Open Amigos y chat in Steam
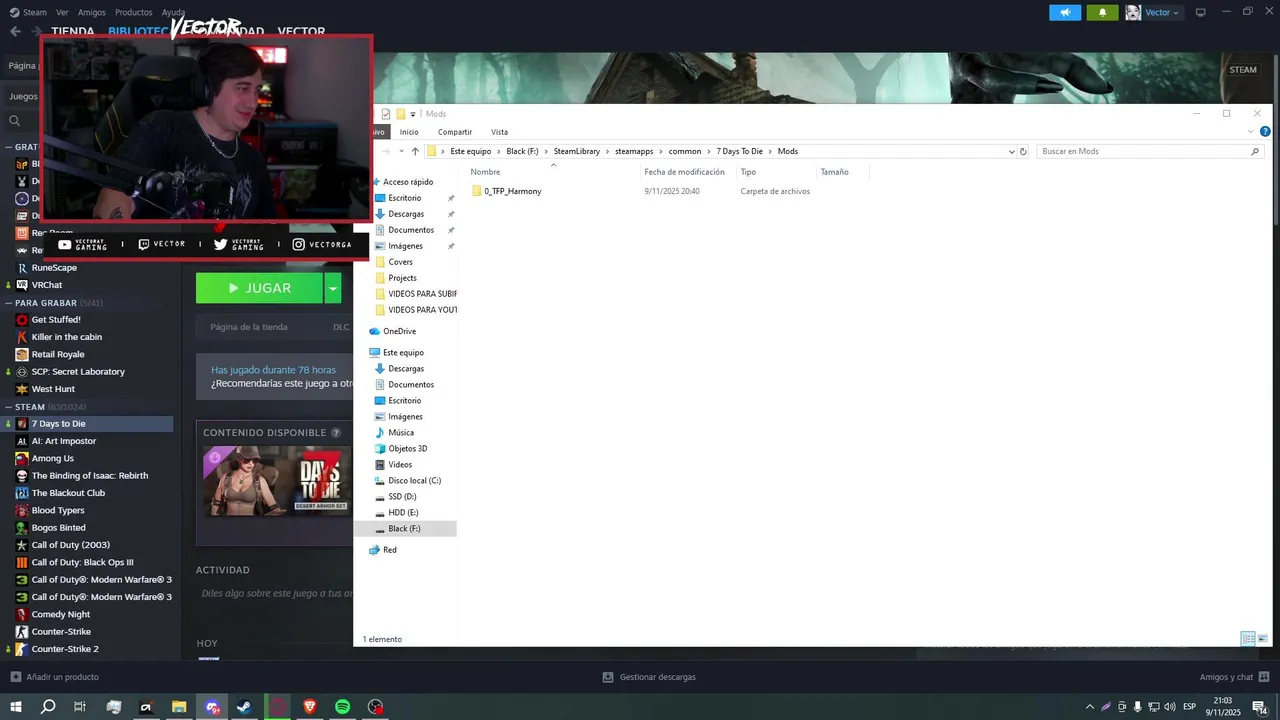The image size is (1280, 720). [1233, 677]
